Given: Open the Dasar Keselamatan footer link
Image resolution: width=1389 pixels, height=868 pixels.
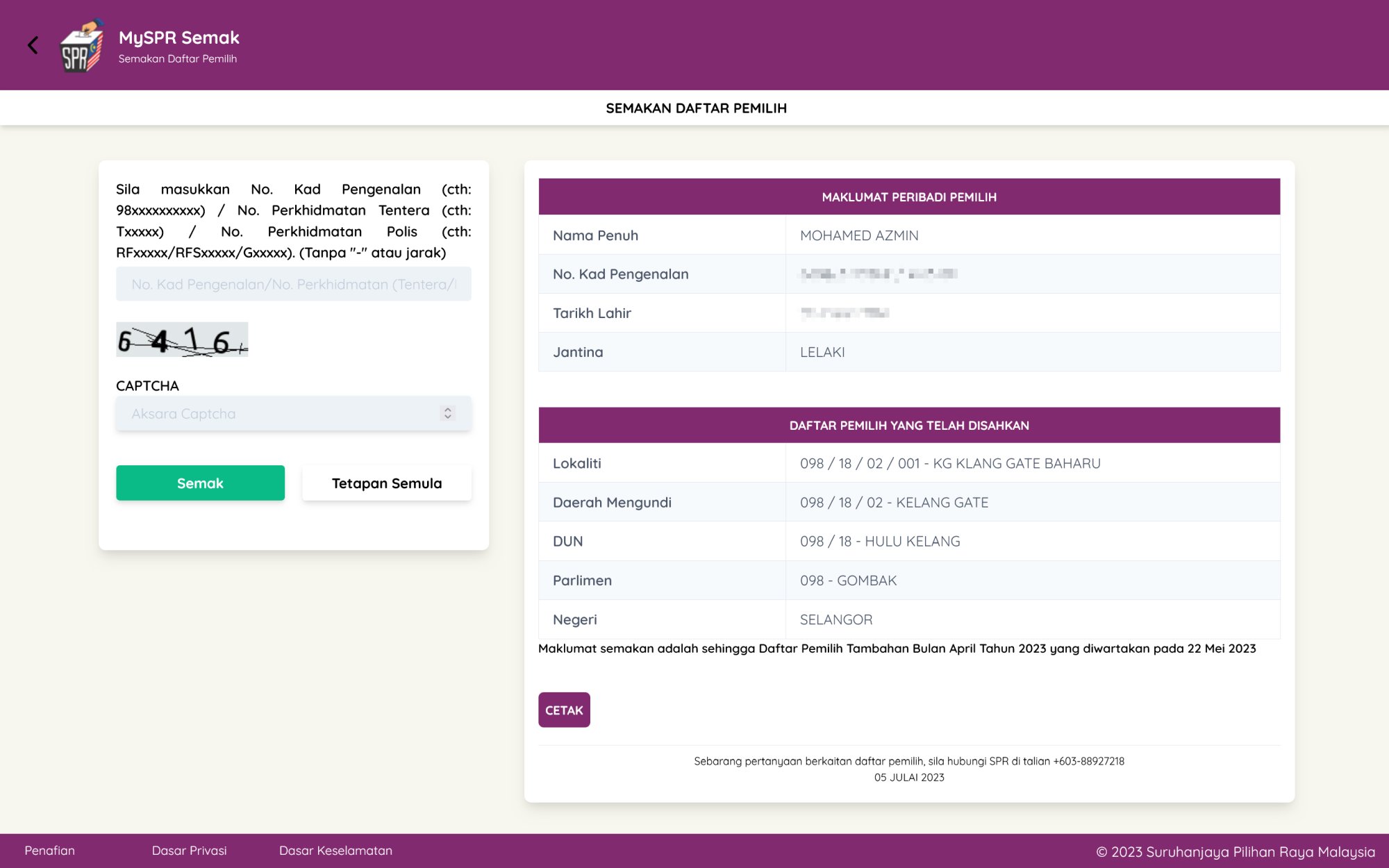Looking at the screenshot, I should pos(335,851).
